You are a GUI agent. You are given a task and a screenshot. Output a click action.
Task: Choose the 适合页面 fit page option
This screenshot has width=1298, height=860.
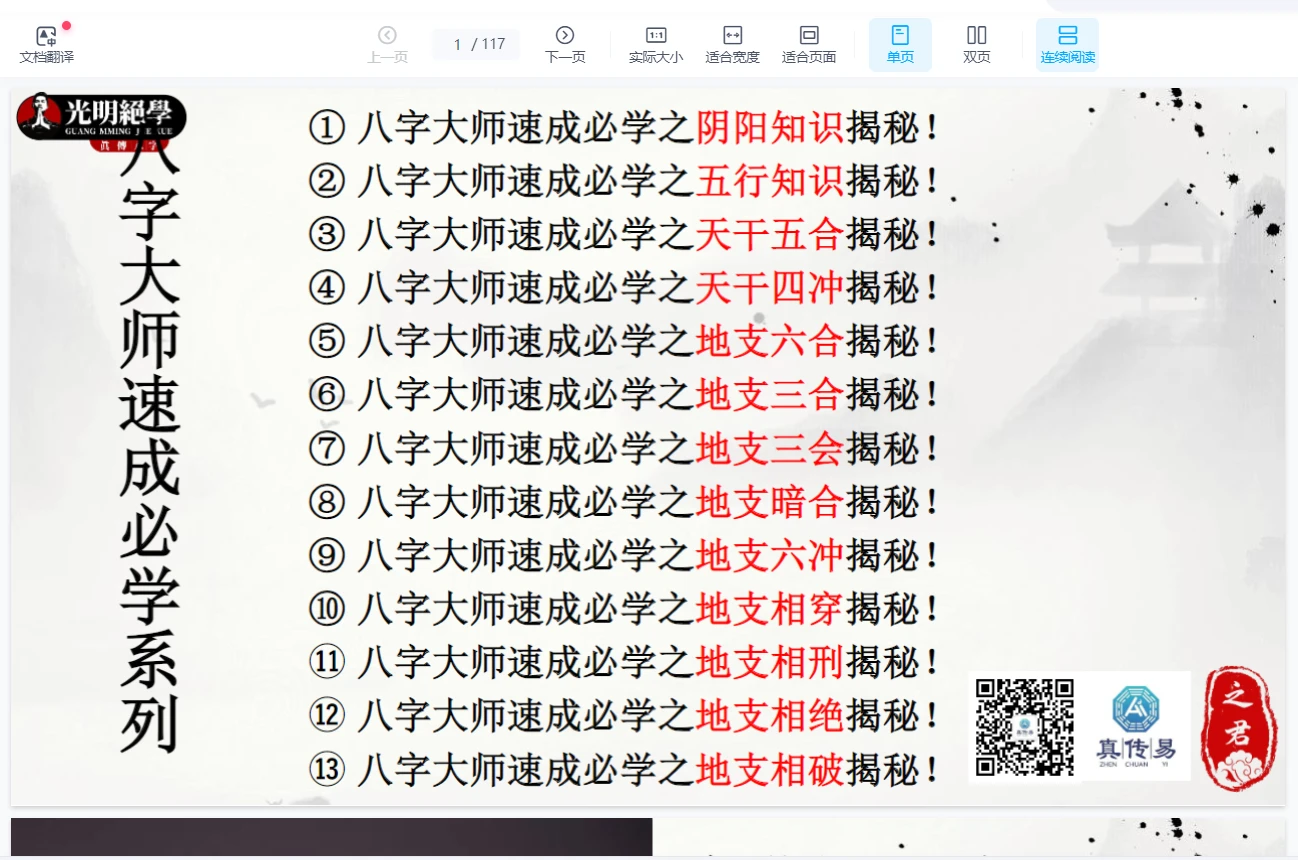809,45
